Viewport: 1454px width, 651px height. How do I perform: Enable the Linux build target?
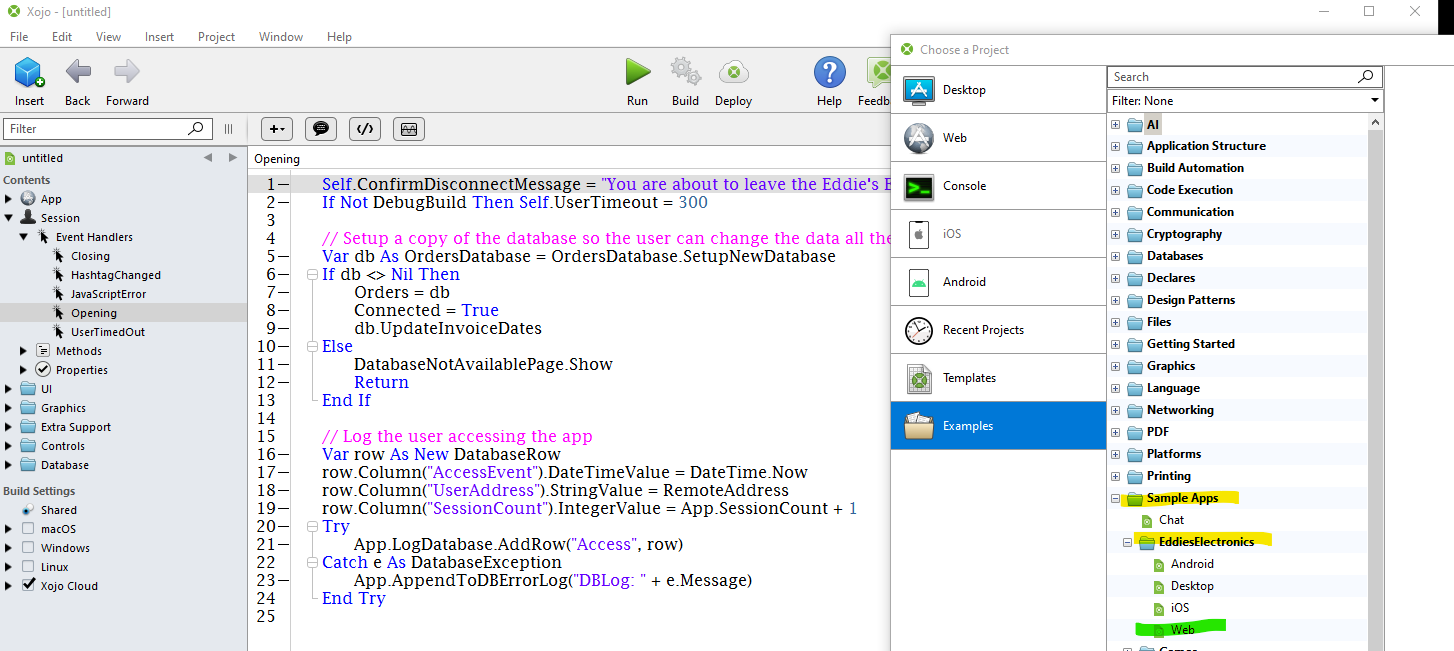(29, 566)
